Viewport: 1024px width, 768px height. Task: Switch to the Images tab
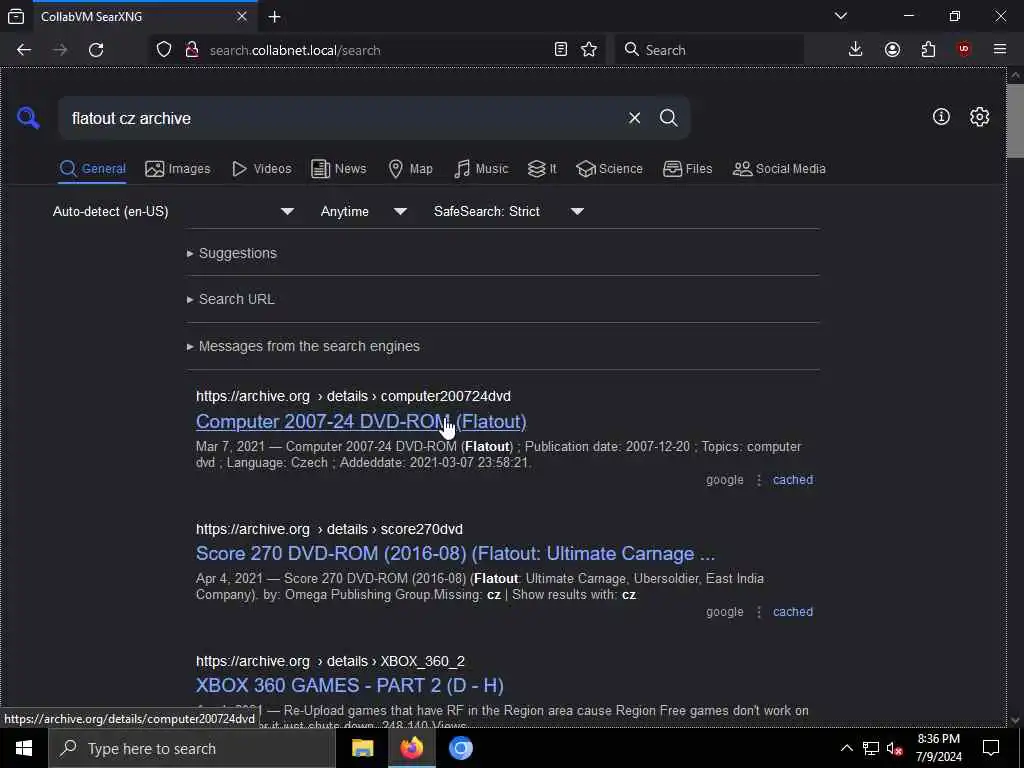[x=178, y=168]
